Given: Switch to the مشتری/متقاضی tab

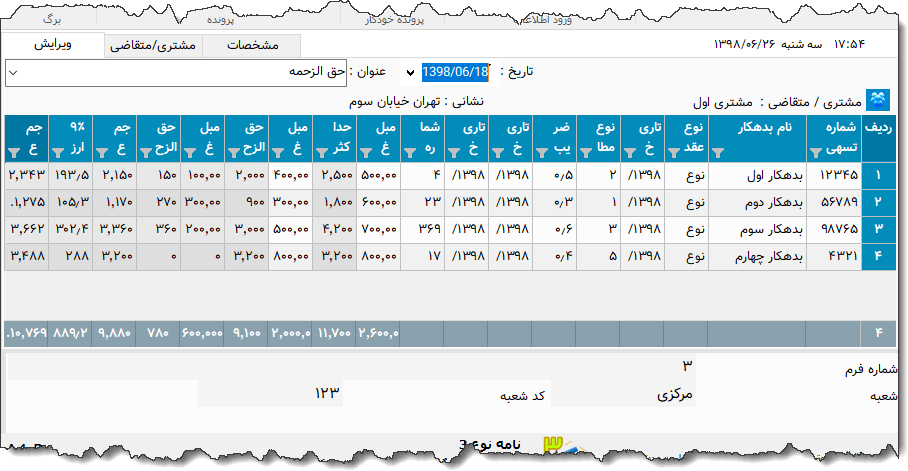Looking at the screenshot, I should [153, 45].
